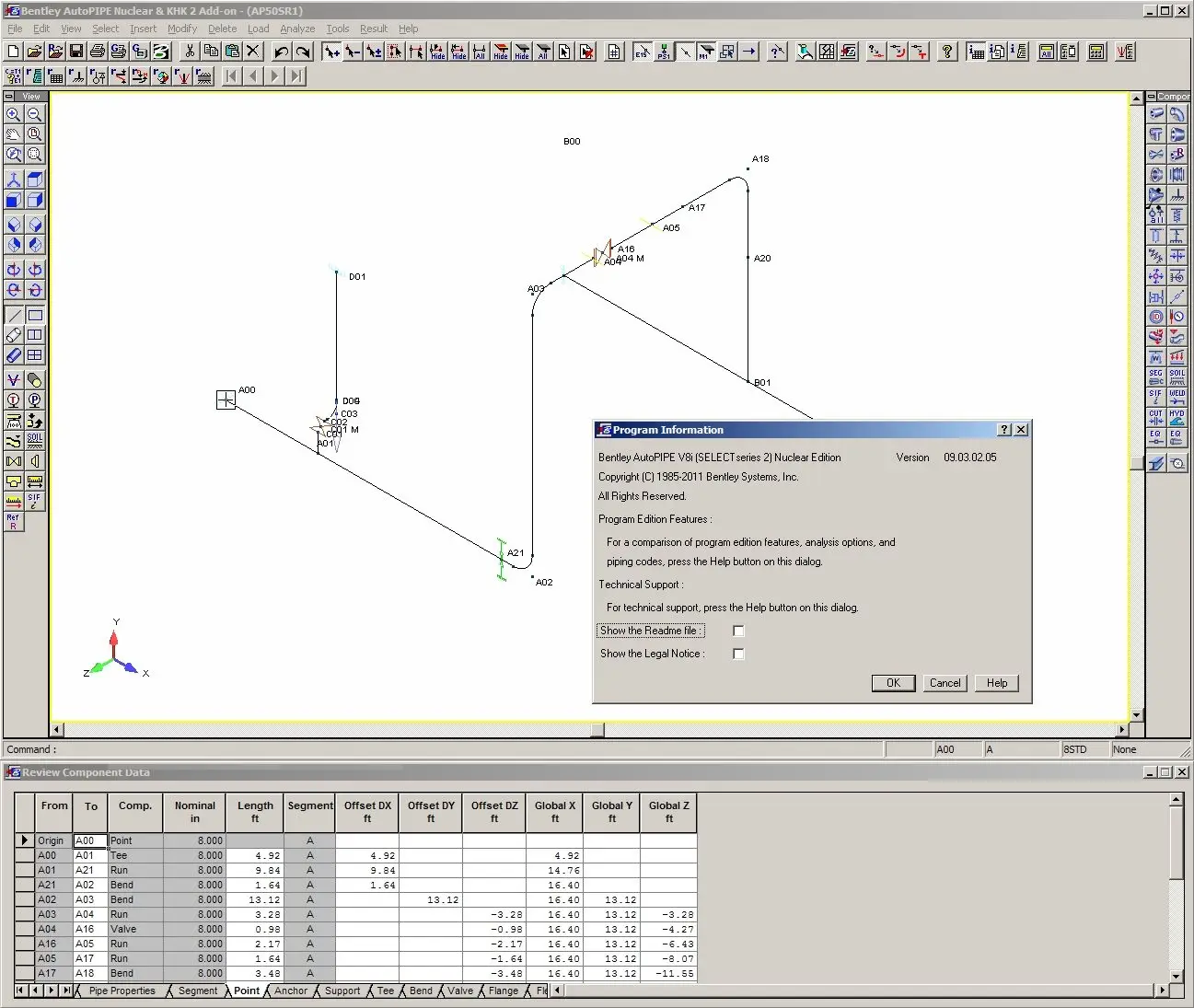Click the Save diskette icon
Screen dimensions: 1194x1008
76,52
